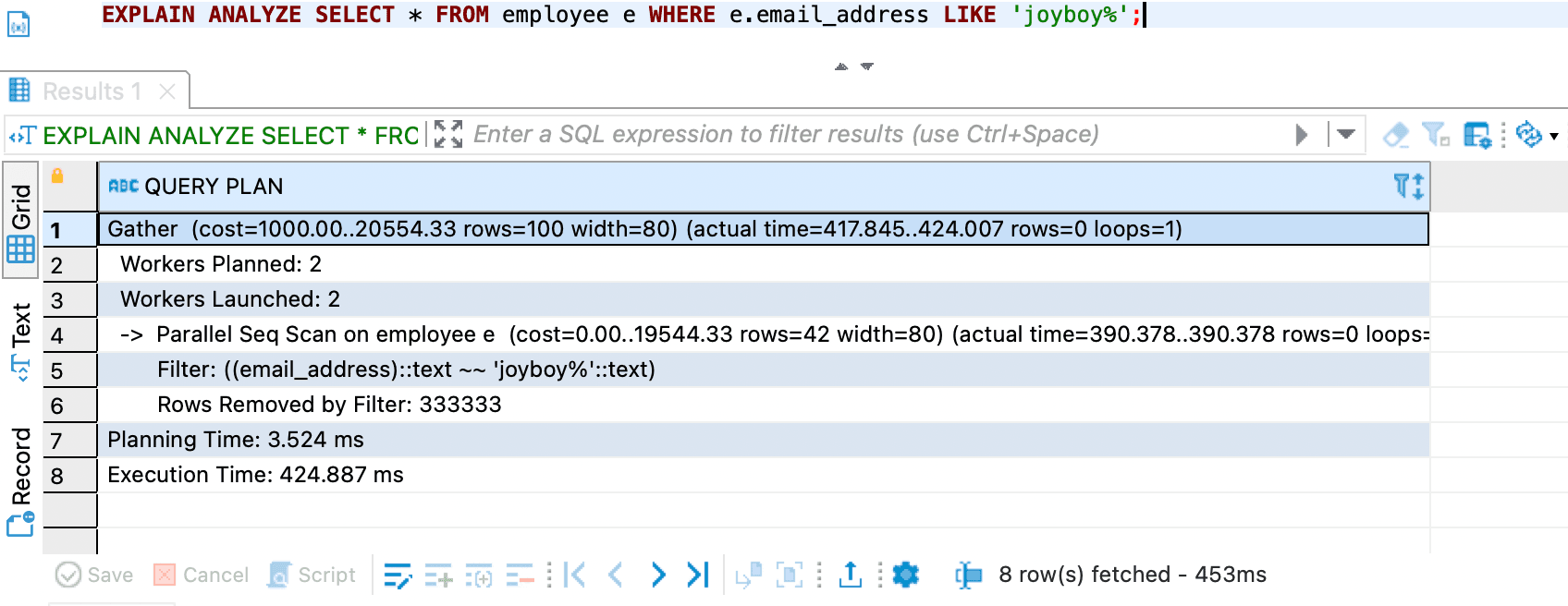Viewport: 1568px width, 606px height.
Task: Click the fetch all rows icon
Action: tap(789, 575)
